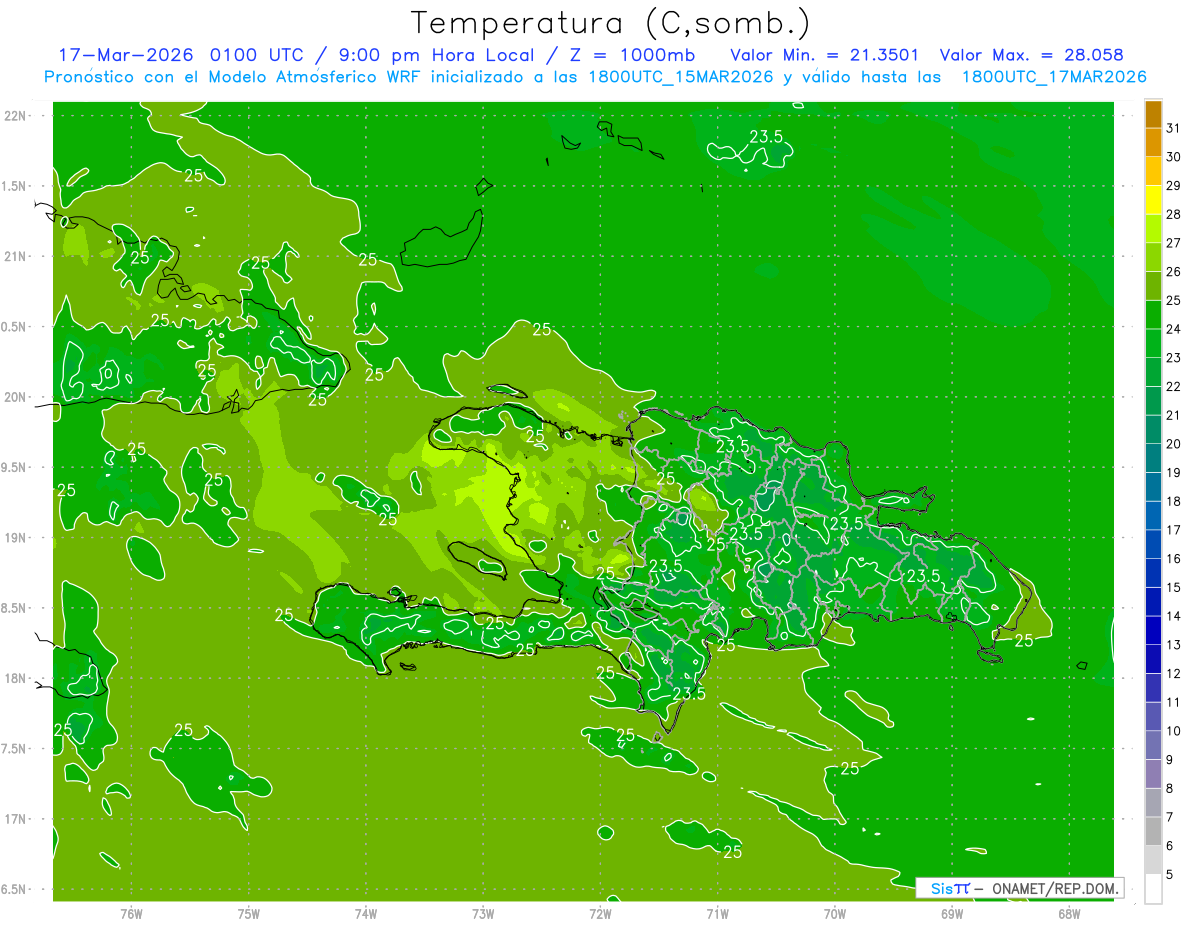Click the '0.5N' latitude axis label
The image size is (1200, 927).
14,326
